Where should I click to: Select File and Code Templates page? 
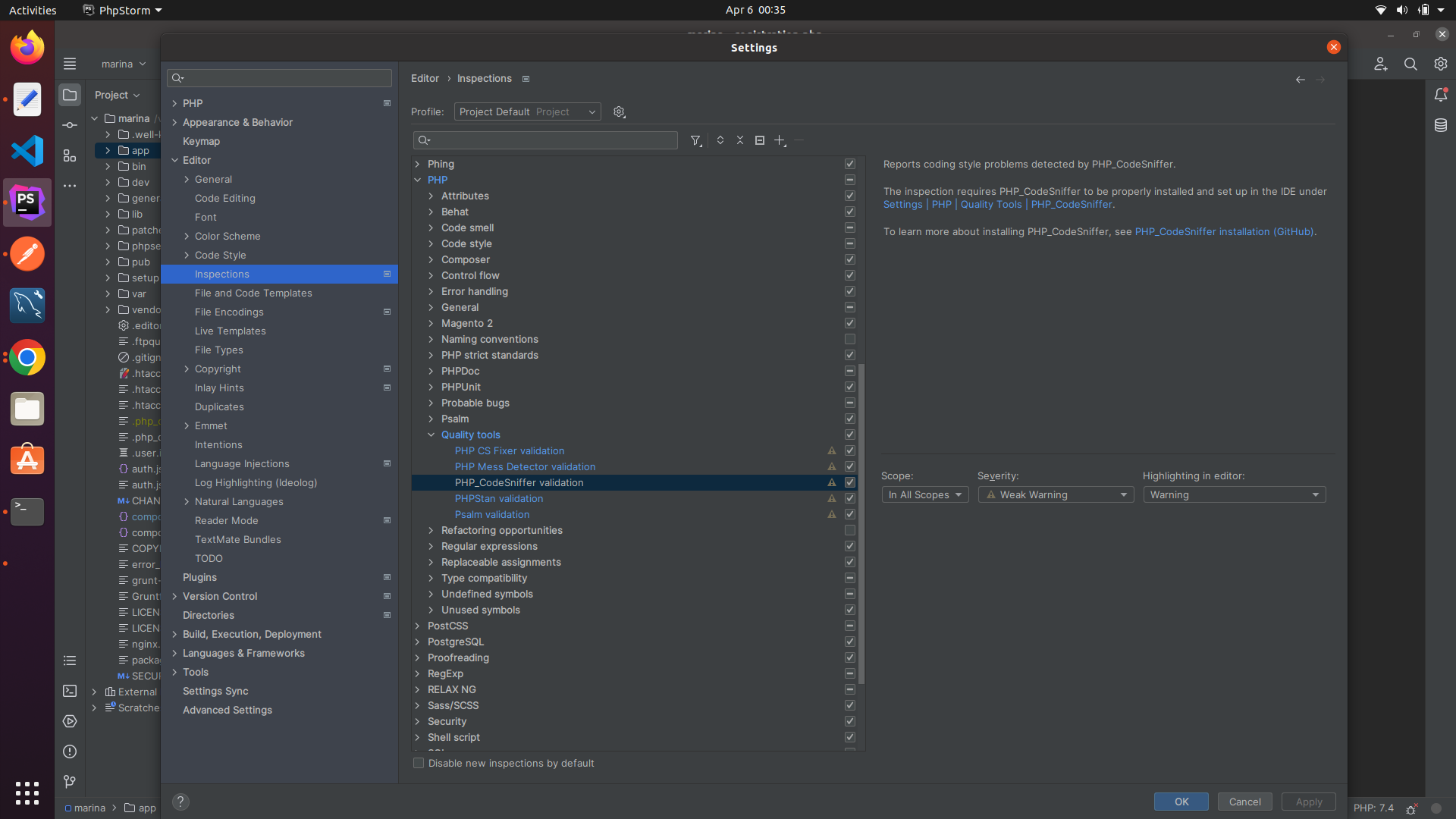pyautogui.click(x=253, y=293)
